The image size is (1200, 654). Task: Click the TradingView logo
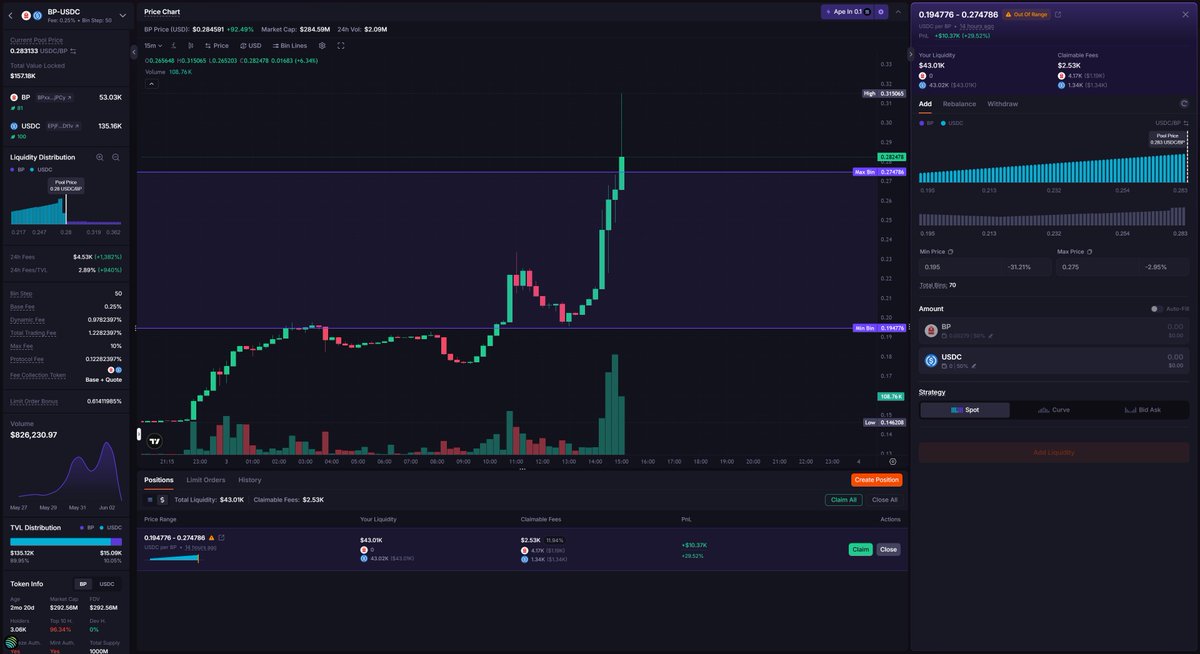155,440
